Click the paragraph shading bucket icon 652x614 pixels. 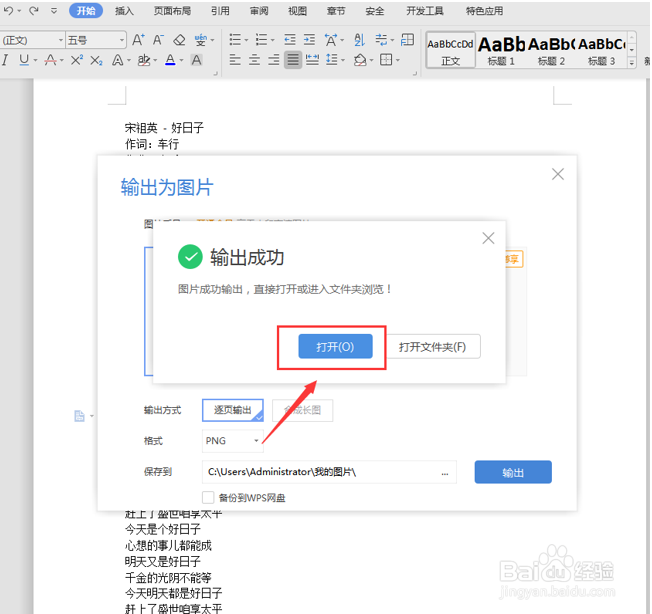tap(360, 60)
